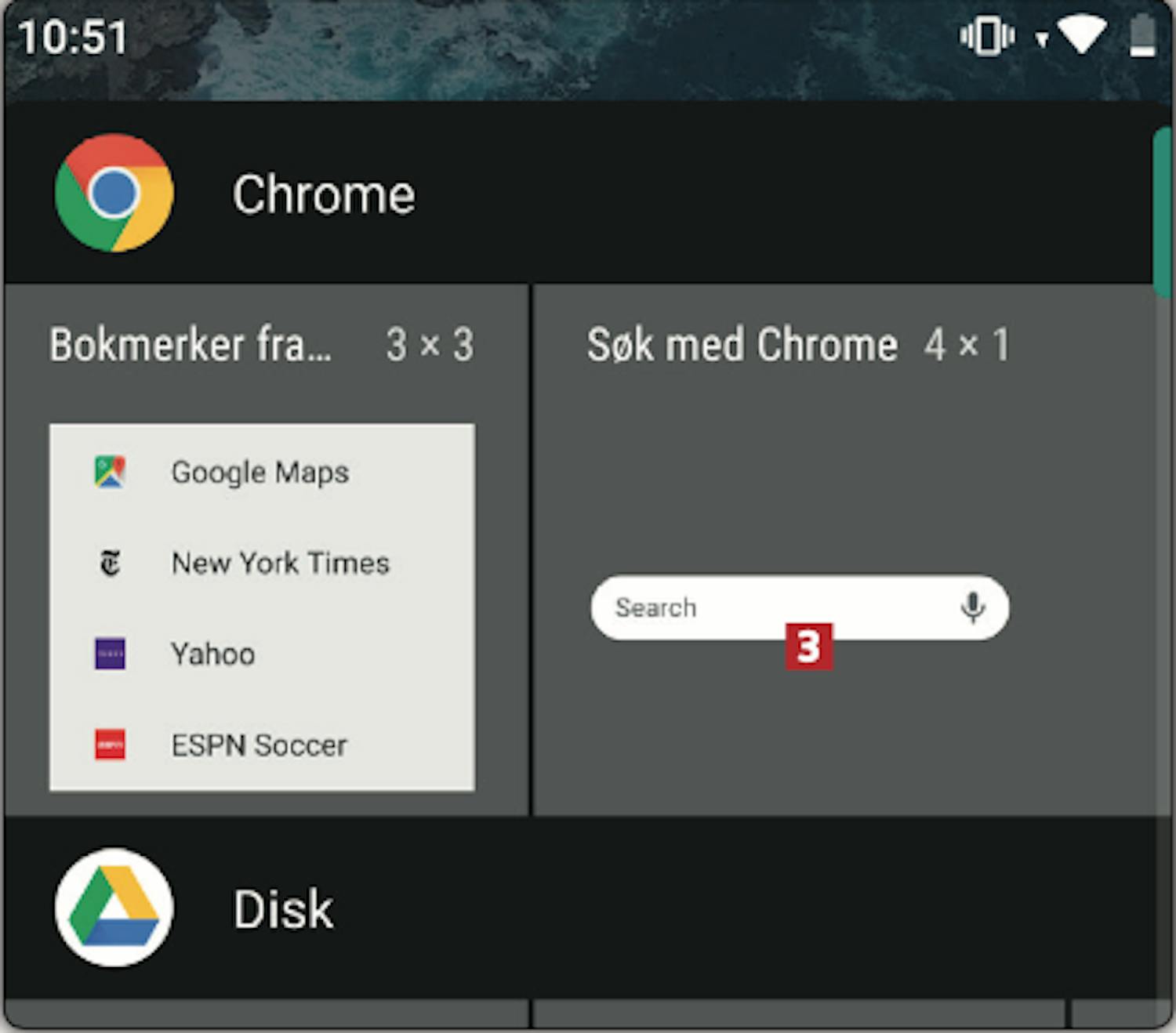The height and width of the screenshot is (1033, 1176).
Task: Open the ESPN Soccer bookmark entry
Action: tap(262, 745)
